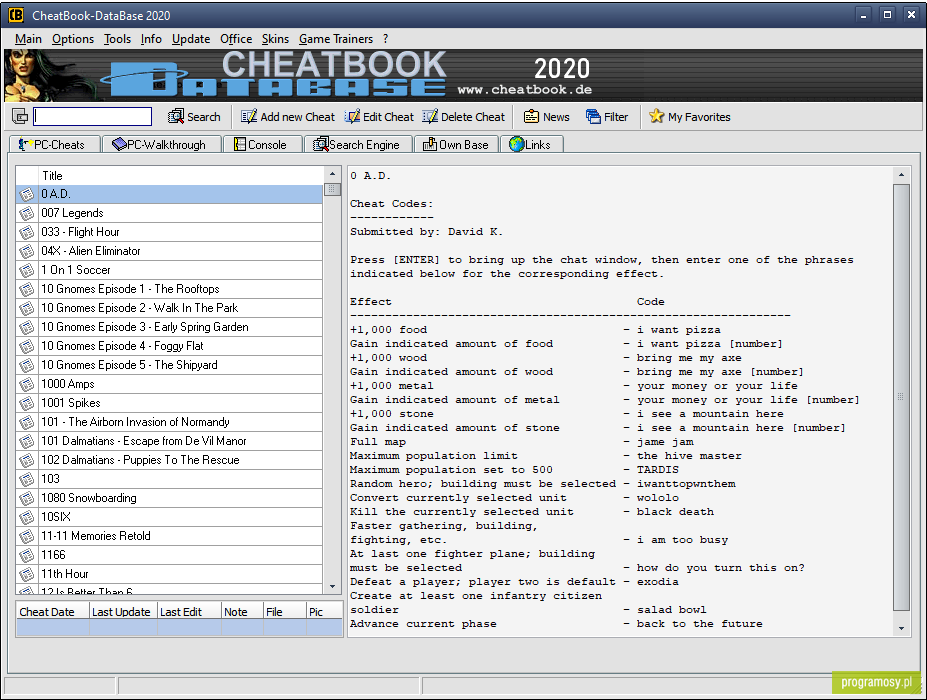
Task: Click the icon beside 1001 Spikes
Action: click(x=27, y=403)
